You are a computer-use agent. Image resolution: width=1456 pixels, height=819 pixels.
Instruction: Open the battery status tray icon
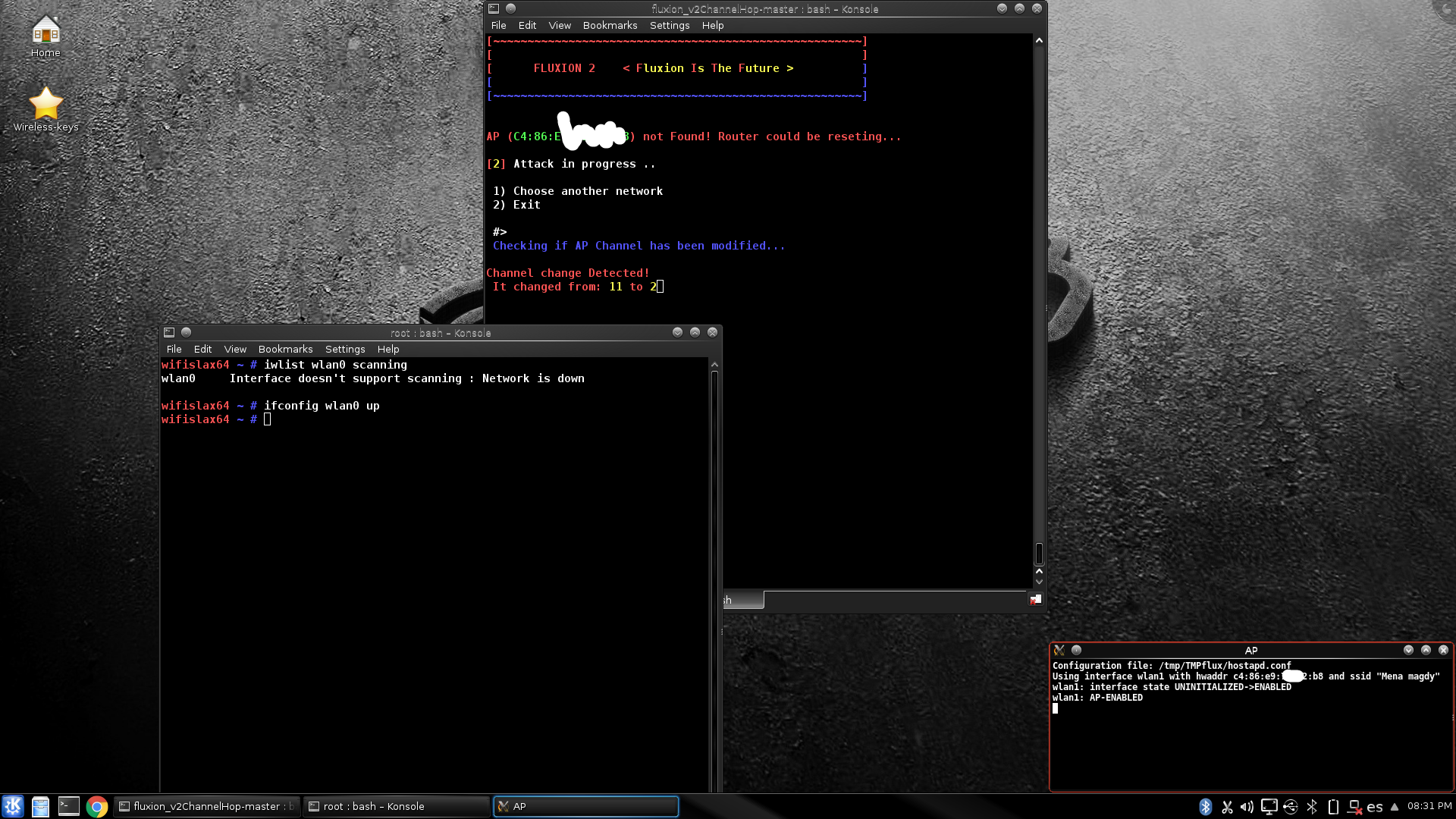(1333, 807)
